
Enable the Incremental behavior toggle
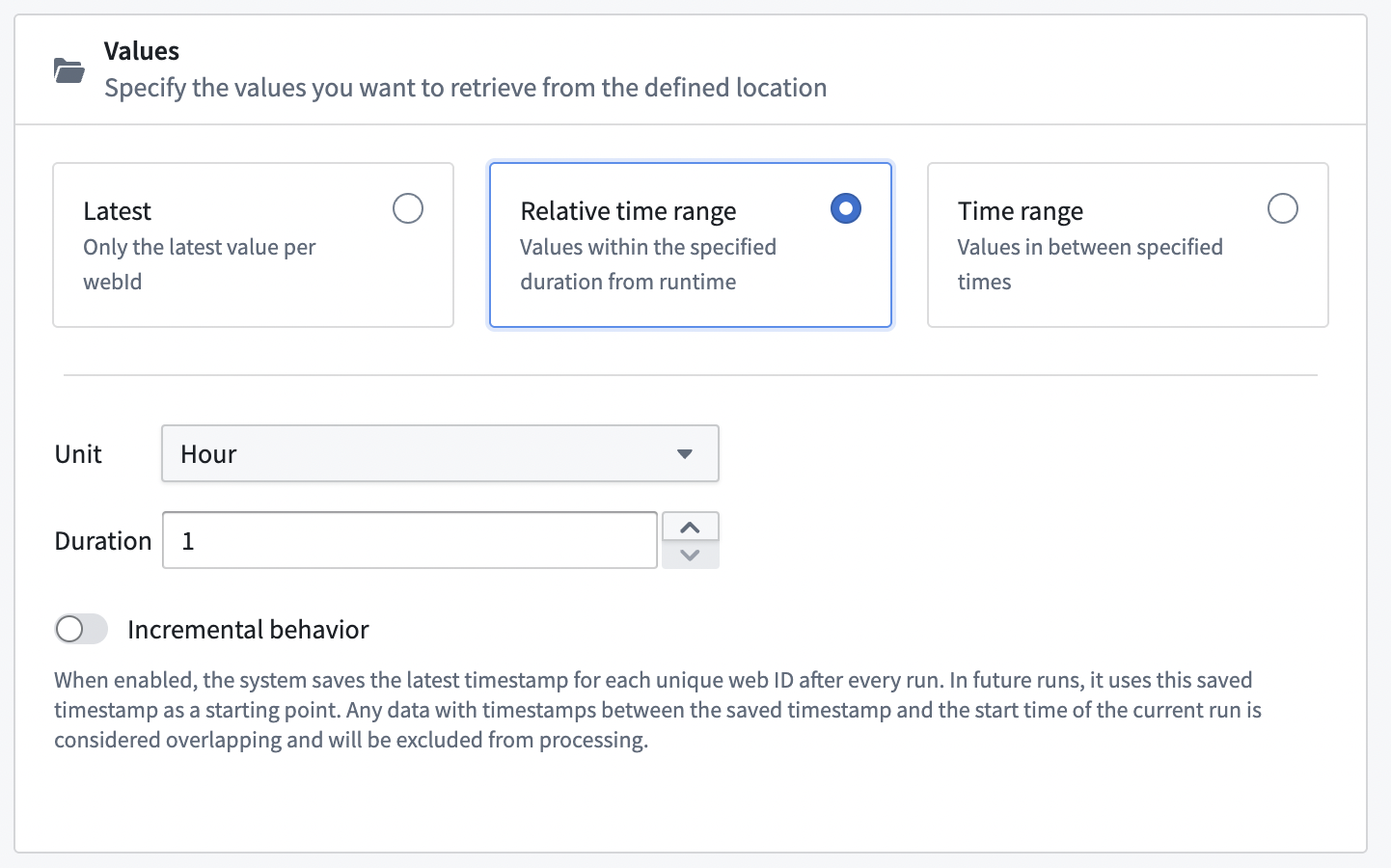pos(81,629)
